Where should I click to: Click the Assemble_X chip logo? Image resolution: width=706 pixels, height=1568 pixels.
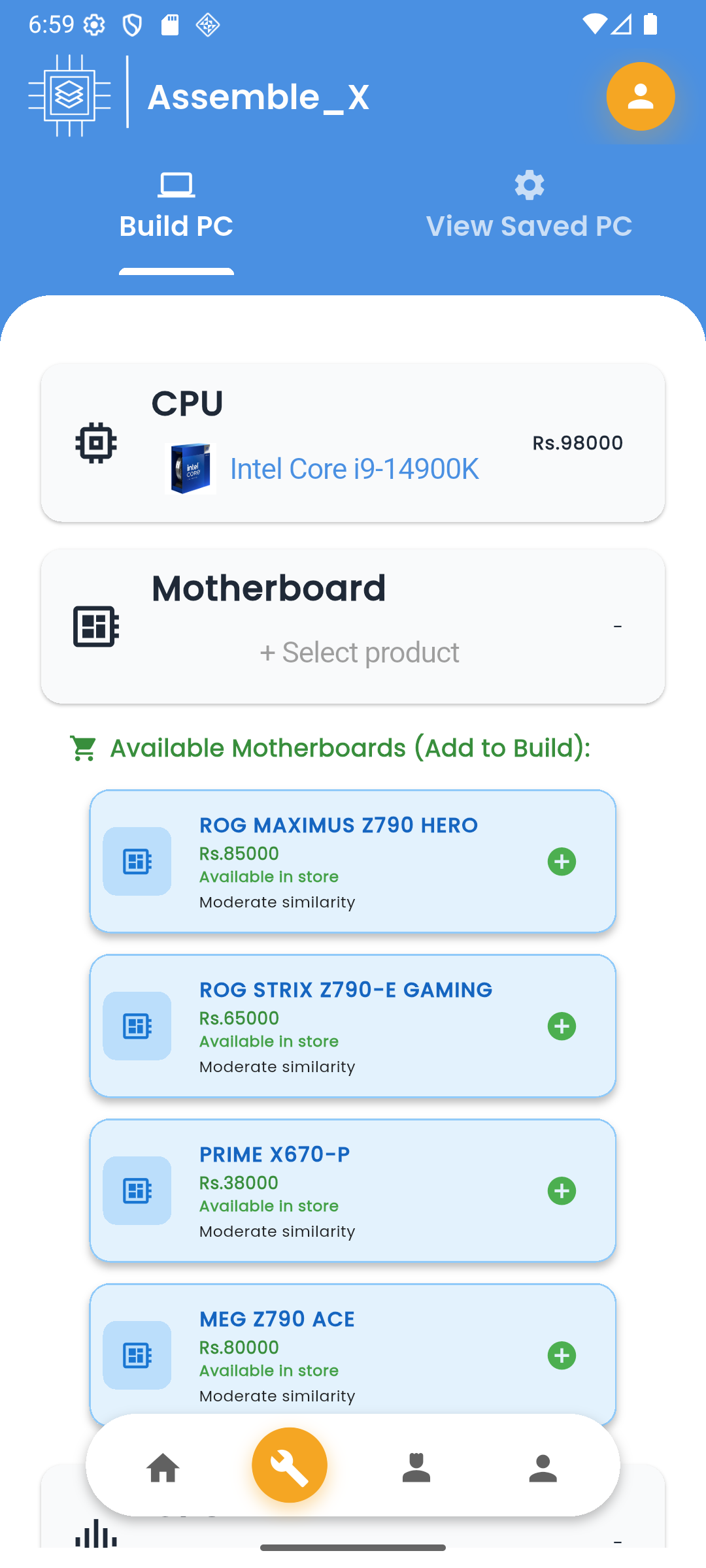pyautogui.click(x=69, y=96)
